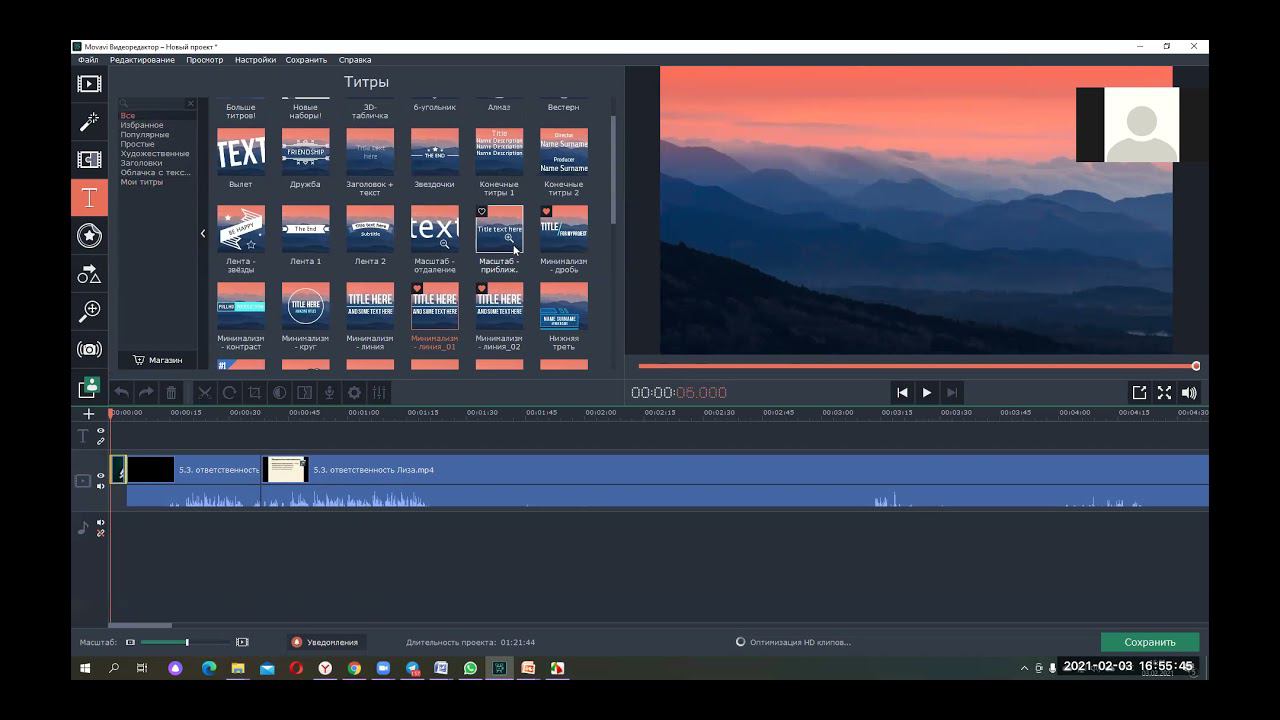The image size is (1280, 720).
Task: Record voiceover with microphone icon
Action: [x=329, y=393]
